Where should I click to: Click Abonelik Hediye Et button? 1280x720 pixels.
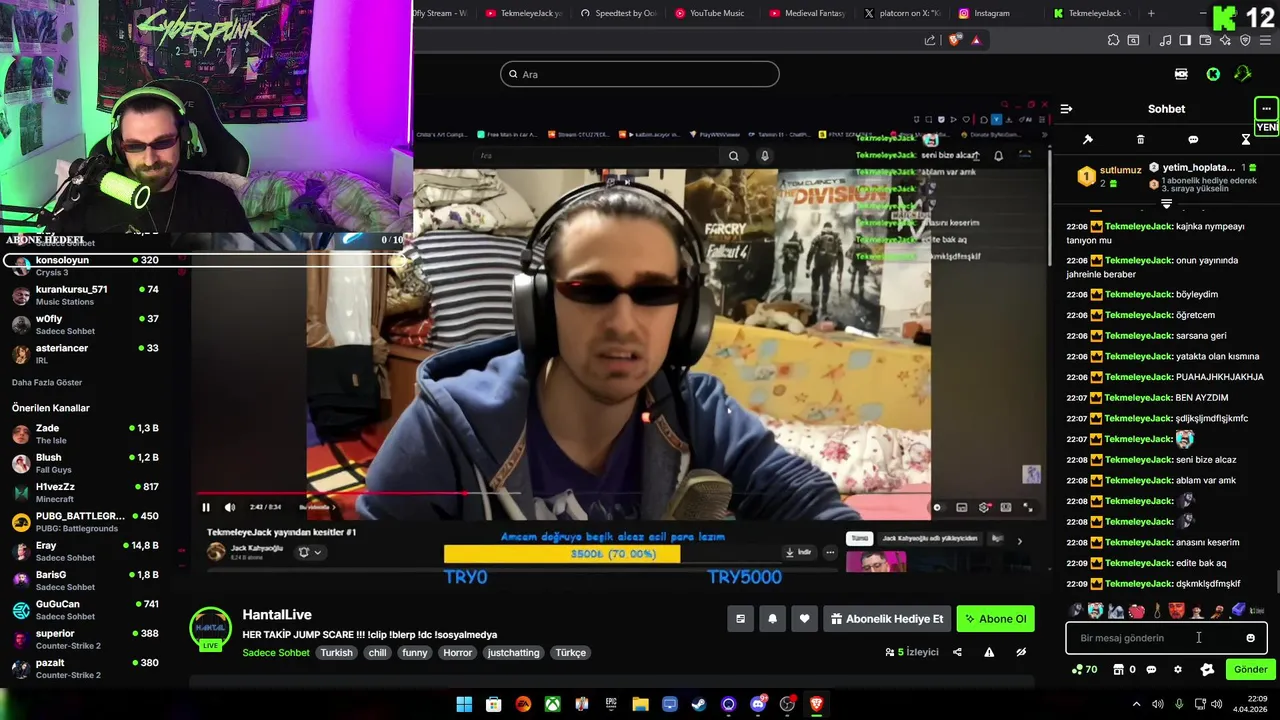(x=887, y=619)
